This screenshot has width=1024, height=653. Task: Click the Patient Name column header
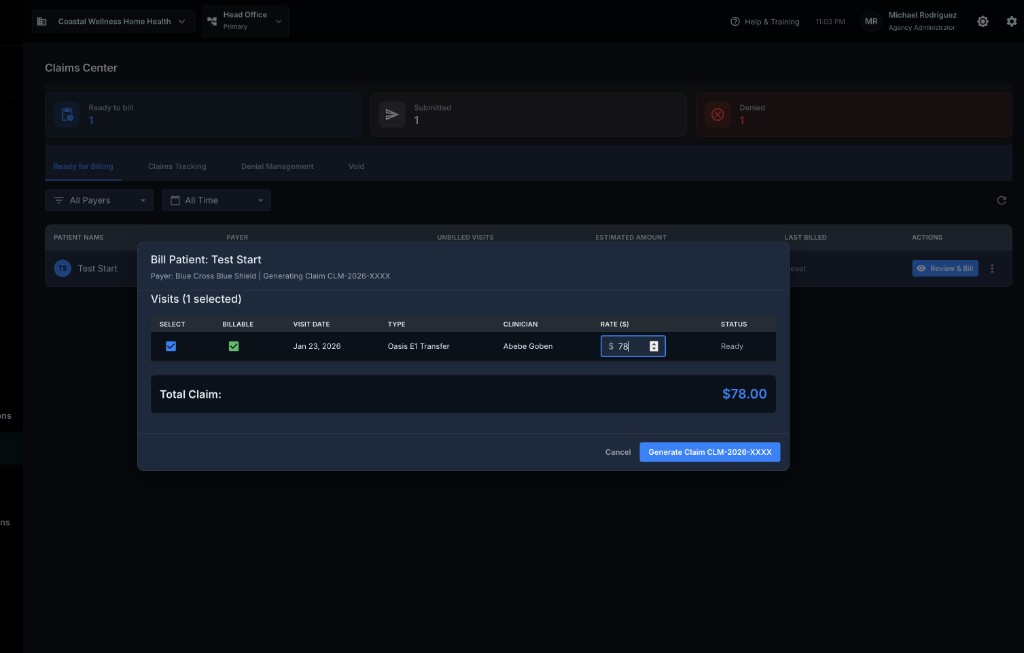click(x=78, y=238)
